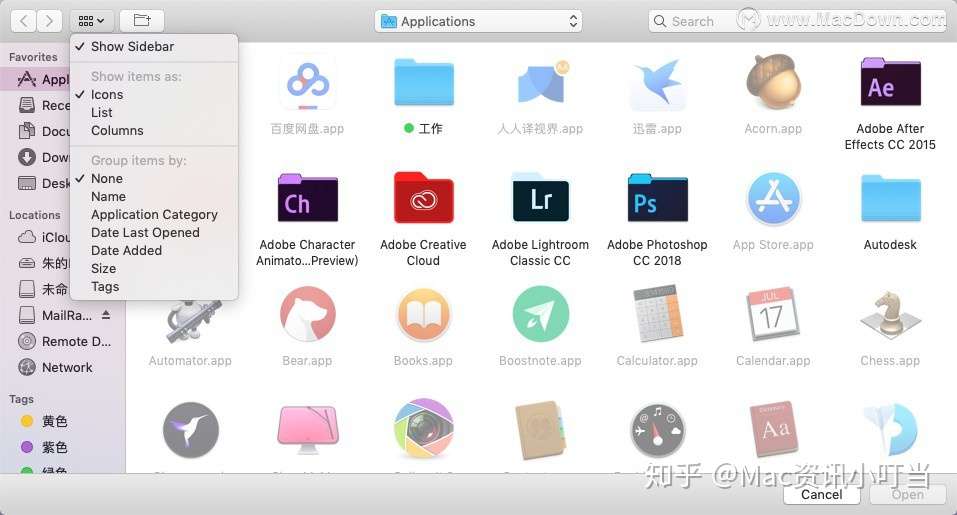Group items by Application Category
Viewport: 957px width, 515px height.
pos(154,215)
